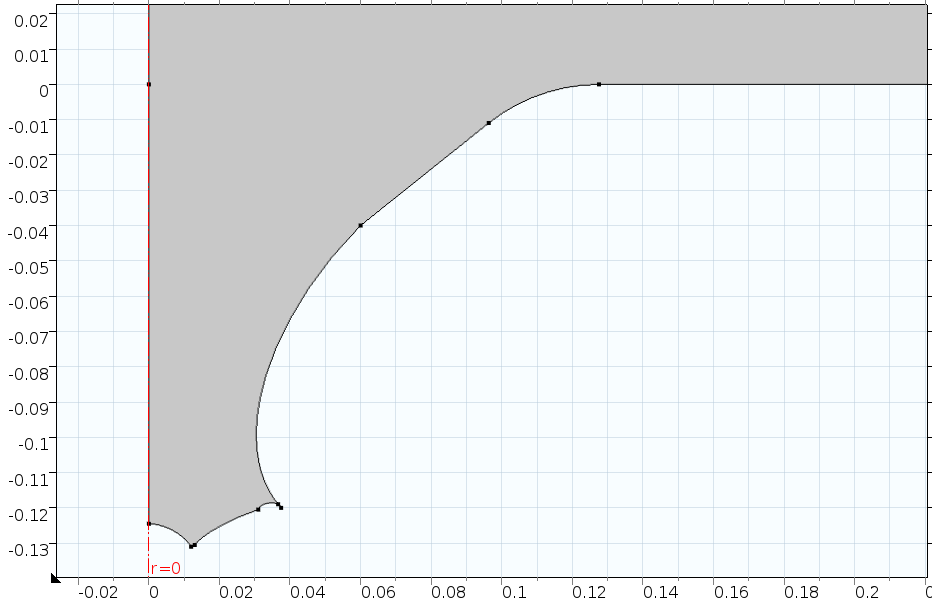This screenshot has width=932, height=600.
Task: Pick the vertex where the arc meets the z=0 line
Action: point(599,84)
